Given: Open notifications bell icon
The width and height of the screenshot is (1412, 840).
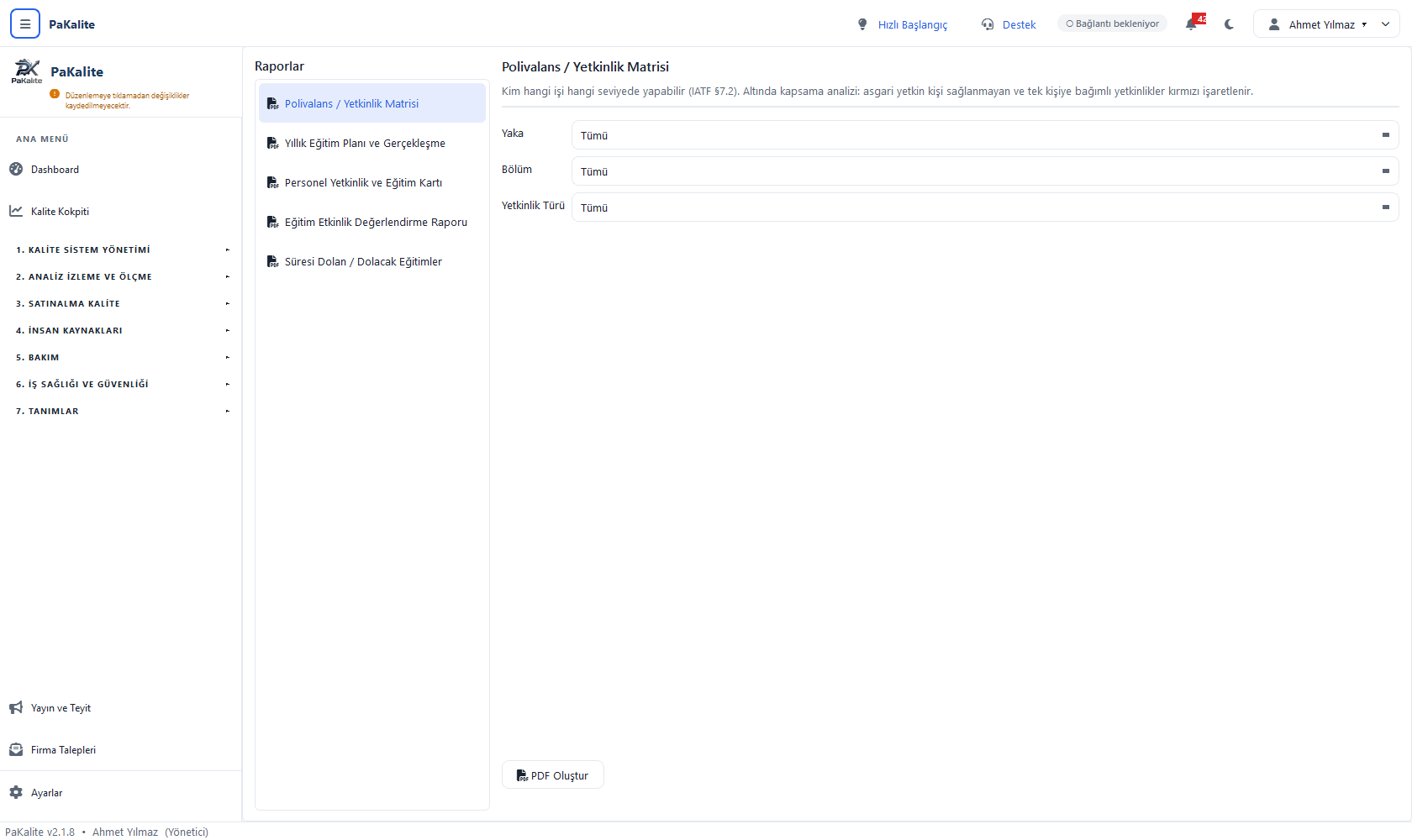Looking at the screenshot, I should [x=1191, y=24].
